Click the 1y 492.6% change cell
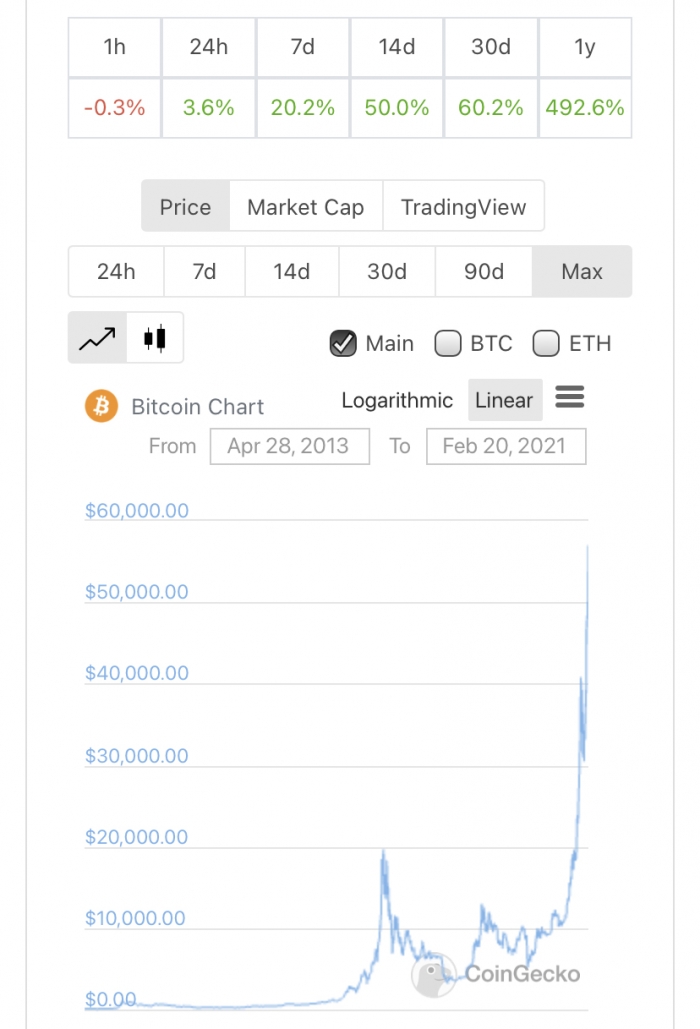Screen dimensions: 700x1029 [585, 108]
